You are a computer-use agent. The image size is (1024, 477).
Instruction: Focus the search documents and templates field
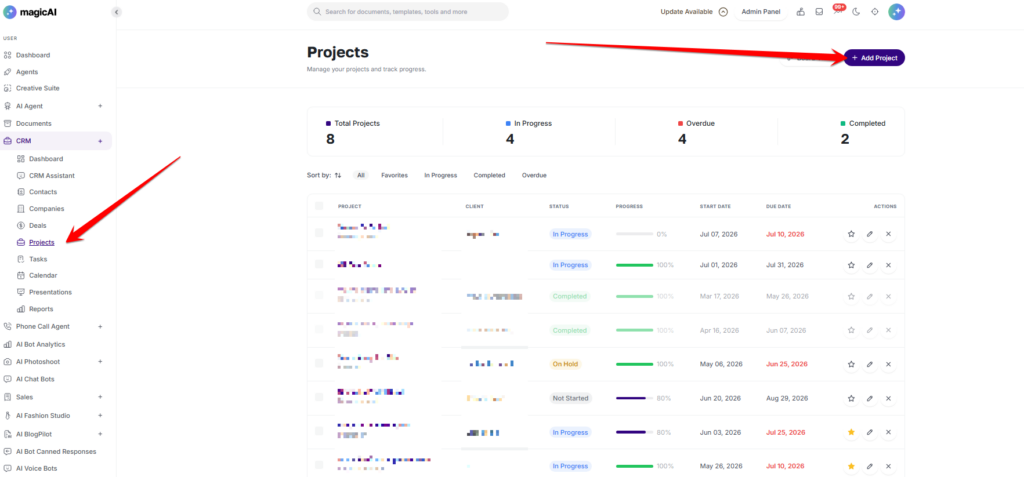[x=408, y=12]
